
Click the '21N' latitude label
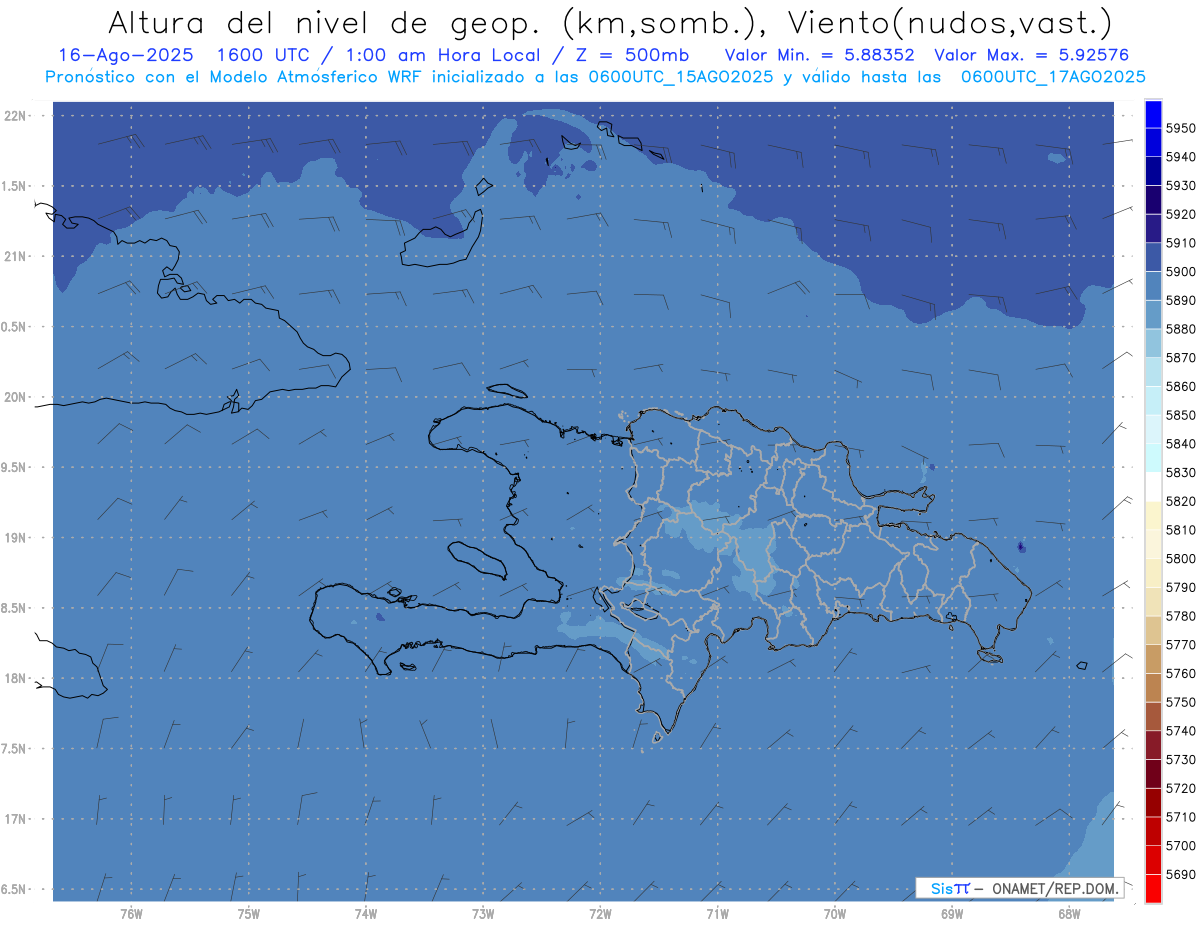click(x=15, y=256)
